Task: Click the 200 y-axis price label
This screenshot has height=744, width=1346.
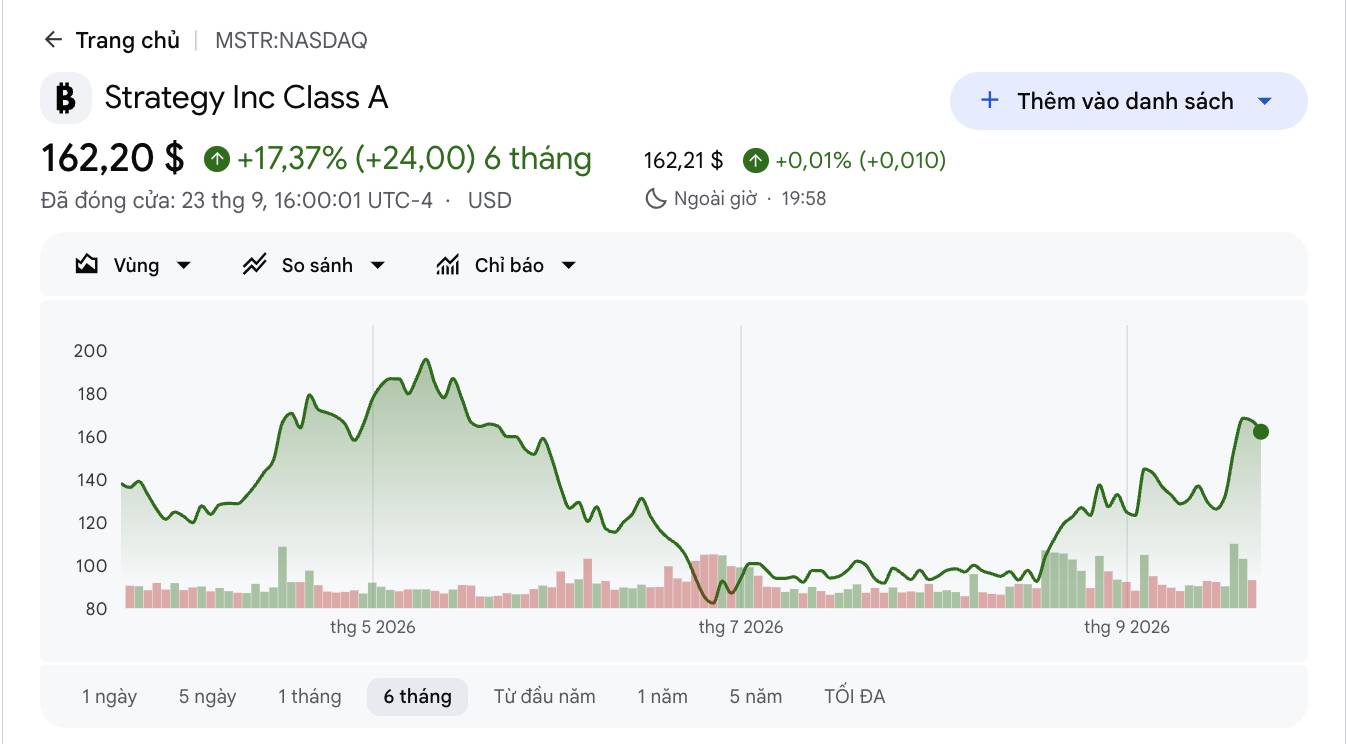Action: [90, 351]
